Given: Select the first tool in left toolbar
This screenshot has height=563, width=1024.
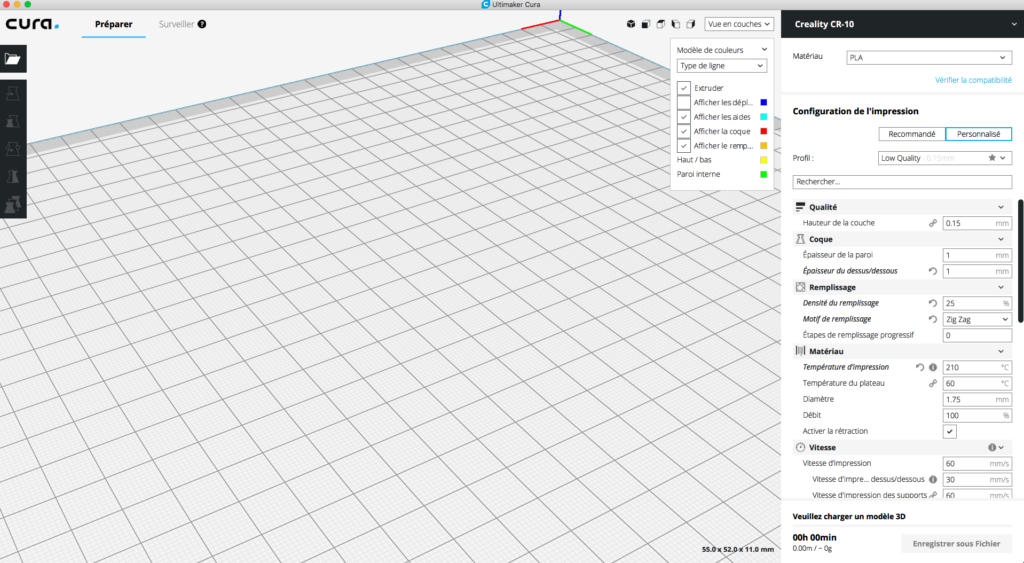Looking at the screenshot, I should pos(13,95).
